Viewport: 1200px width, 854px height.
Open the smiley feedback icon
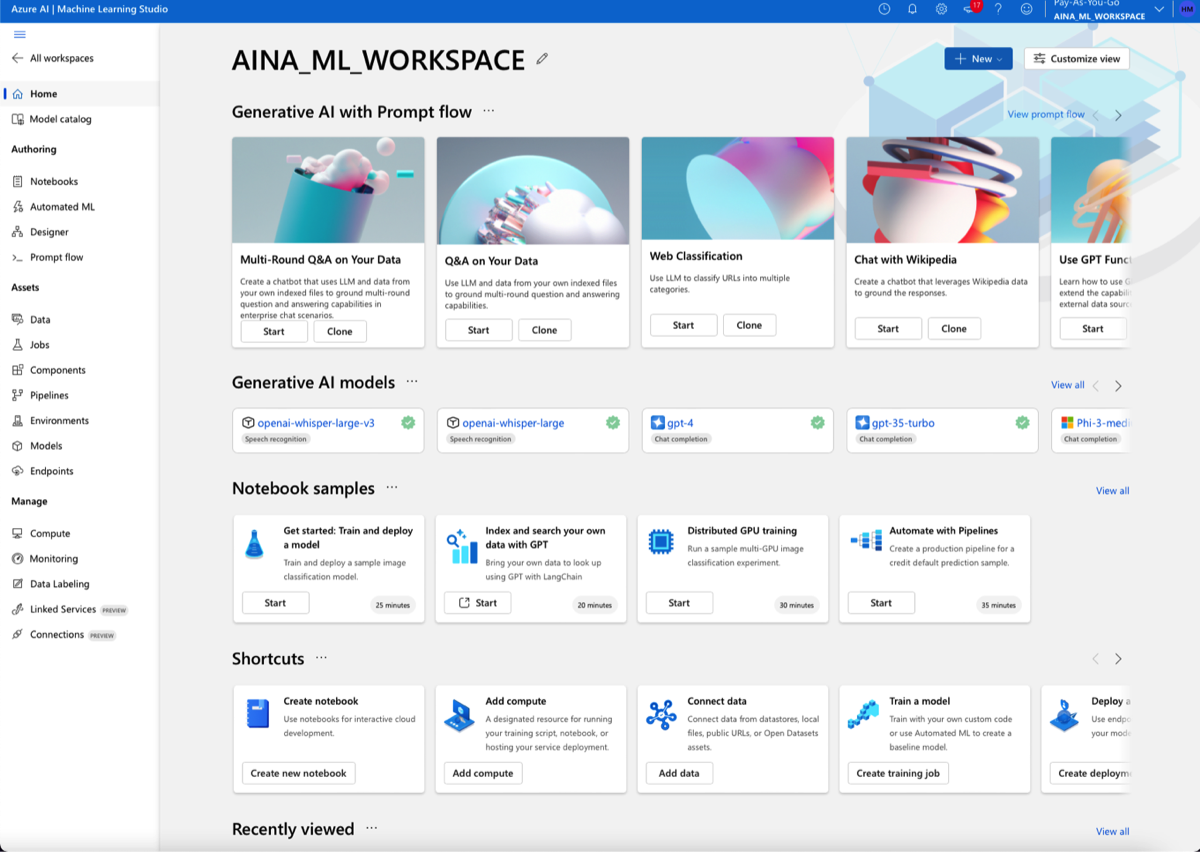pyautogui.click(x=1026, y=9)
